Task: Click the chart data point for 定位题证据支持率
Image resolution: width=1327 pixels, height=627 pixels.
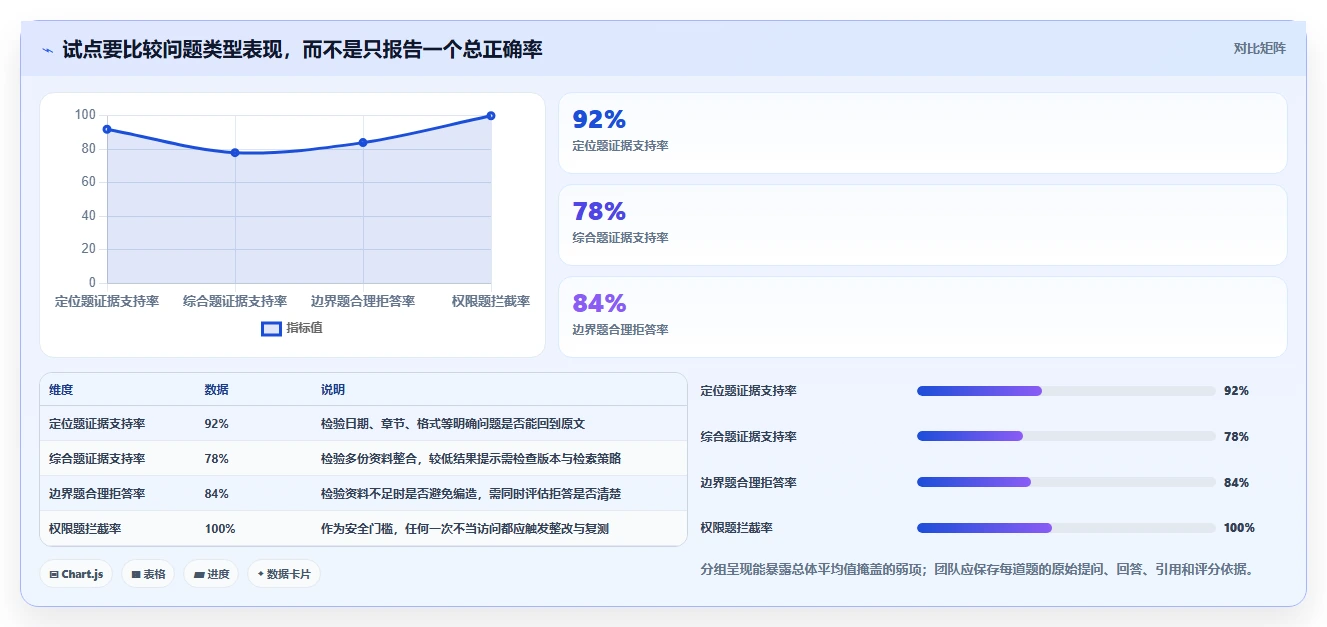Action: (107, 129)
